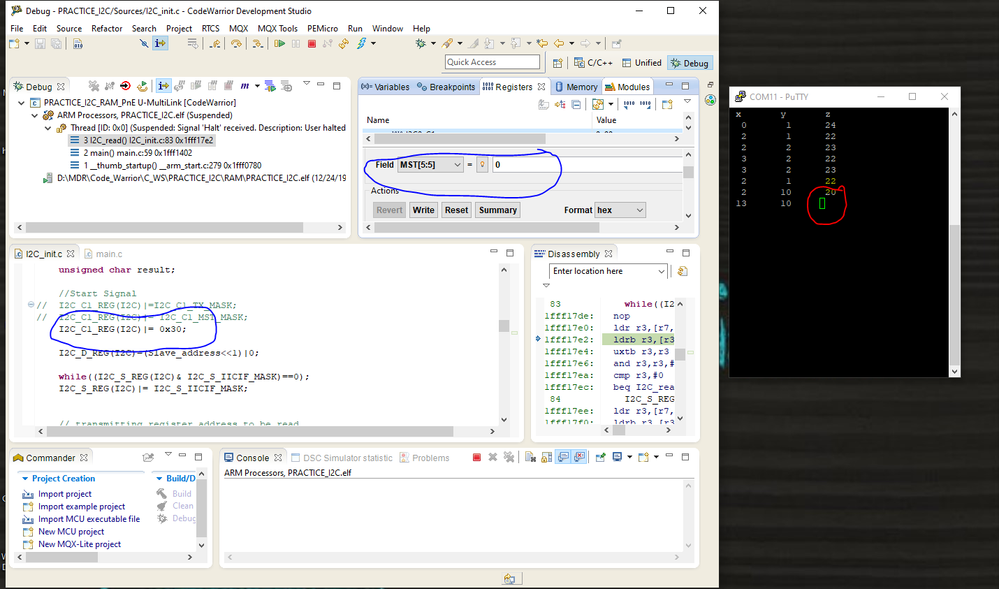Collapse the Project Creation section in Commander

point(25,479)
